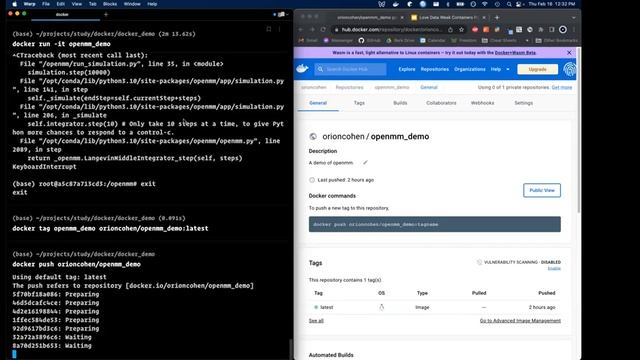Click the share icon in address bar
The width and height of the screenshot is (640, 360).
pos(450,29)
